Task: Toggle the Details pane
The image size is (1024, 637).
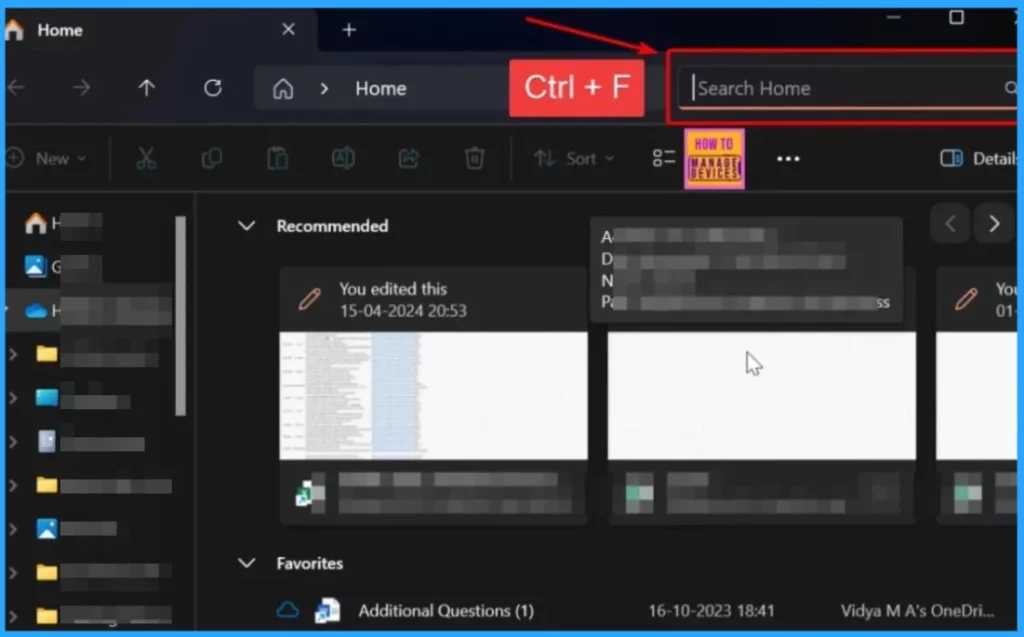Action: click(x=978, y=159)
